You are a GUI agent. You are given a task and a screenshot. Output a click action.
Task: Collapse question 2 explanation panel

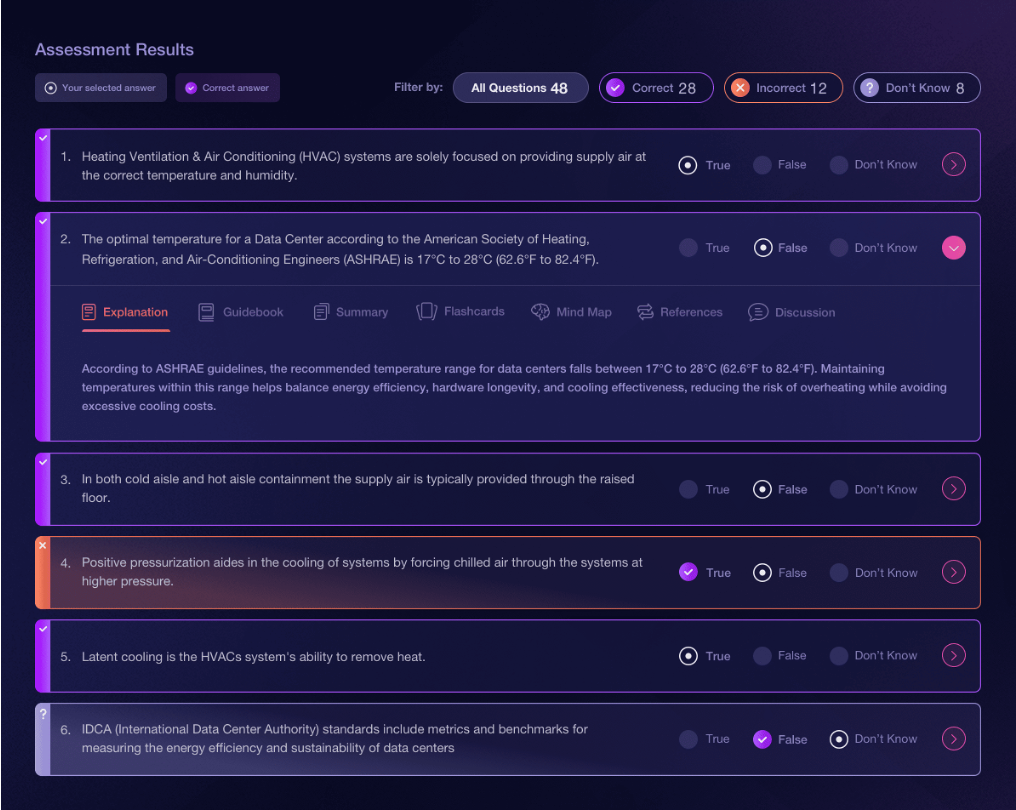954,248
